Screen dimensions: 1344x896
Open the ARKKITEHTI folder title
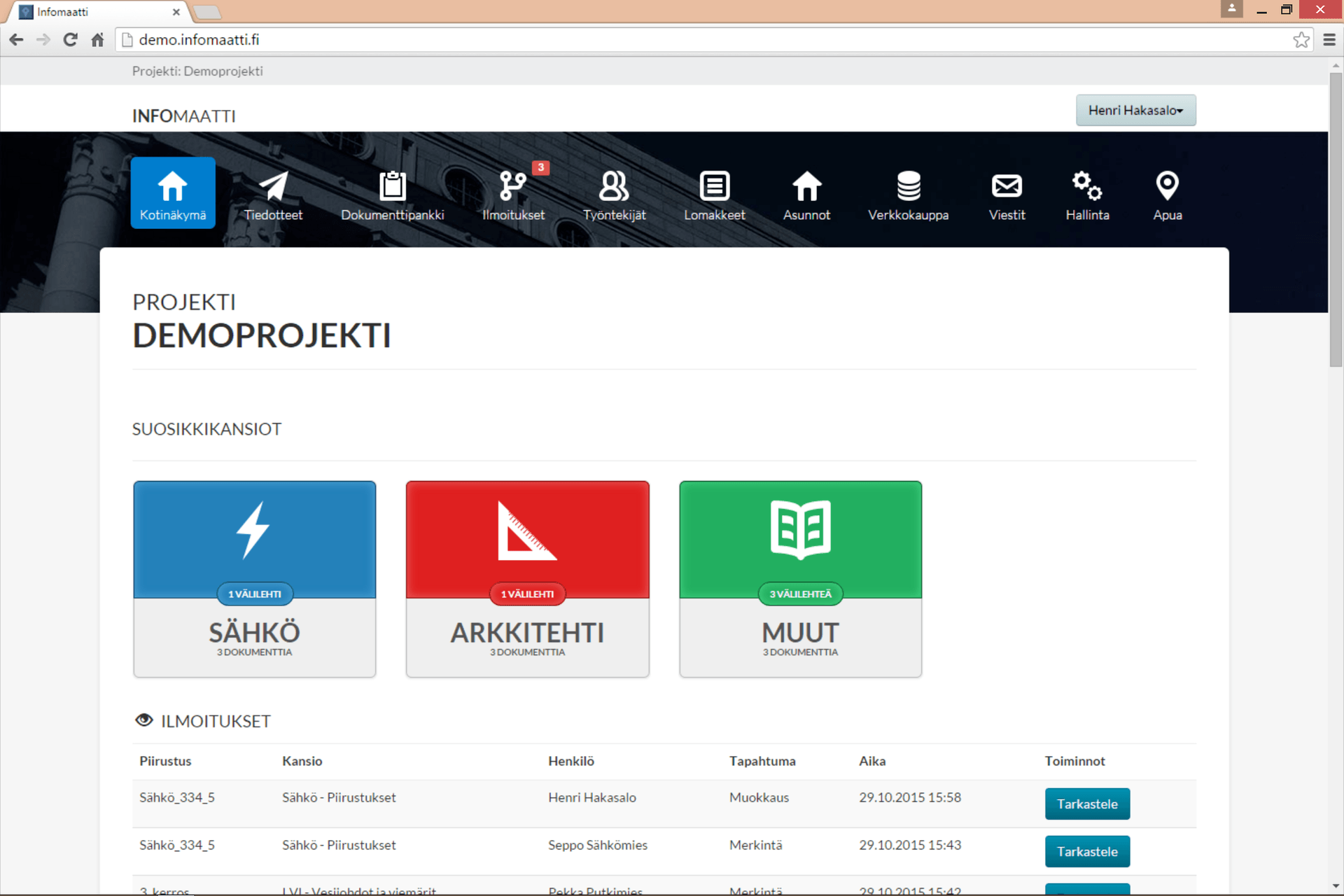point(527,633)
